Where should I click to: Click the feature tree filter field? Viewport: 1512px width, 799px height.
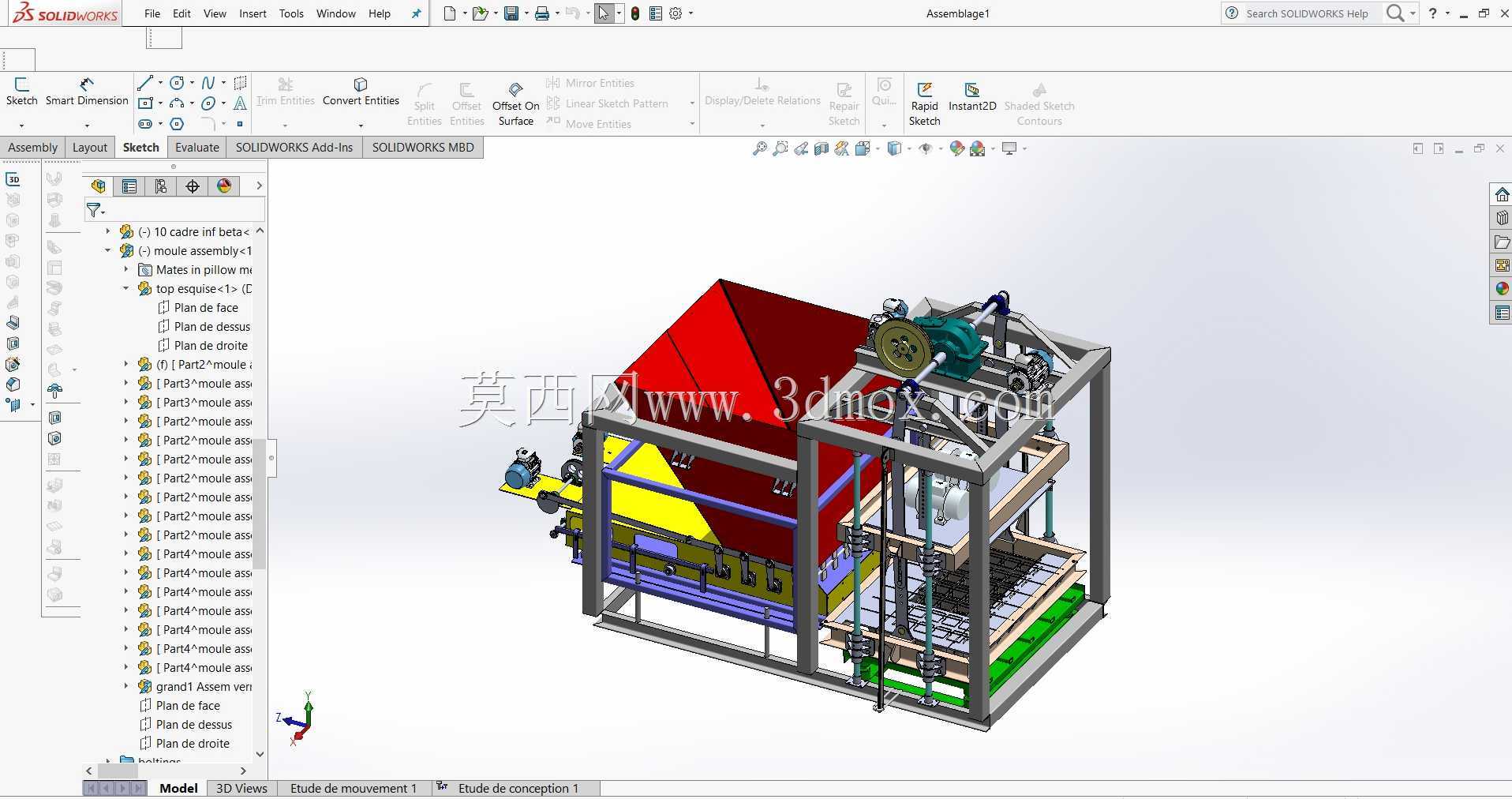point(175,210)
